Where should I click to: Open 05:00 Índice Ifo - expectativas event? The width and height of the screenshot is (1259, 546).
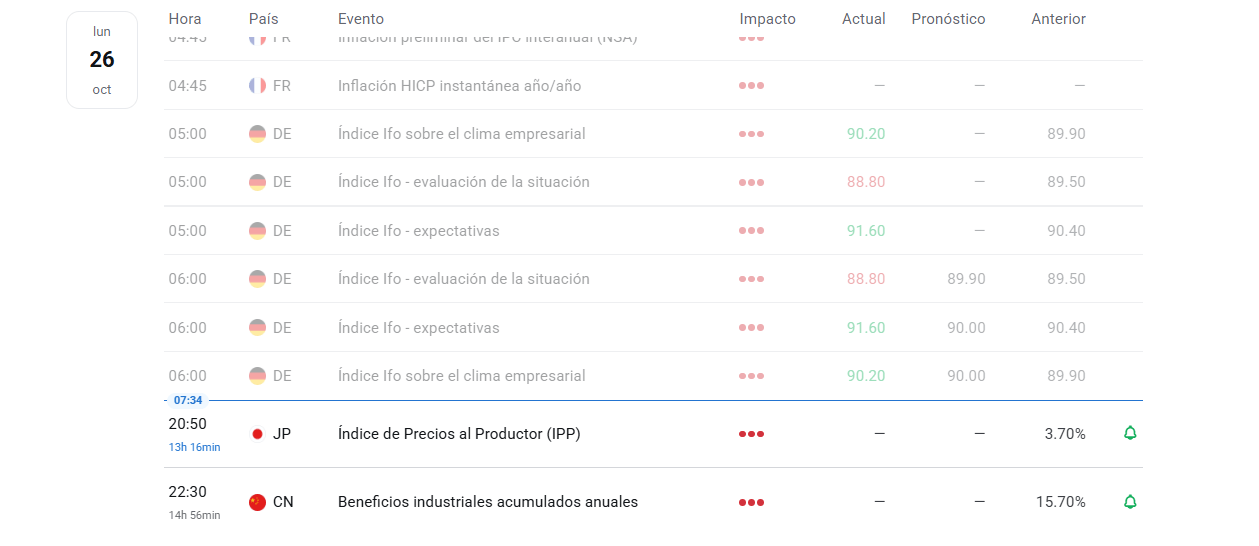tap(419, 231)
